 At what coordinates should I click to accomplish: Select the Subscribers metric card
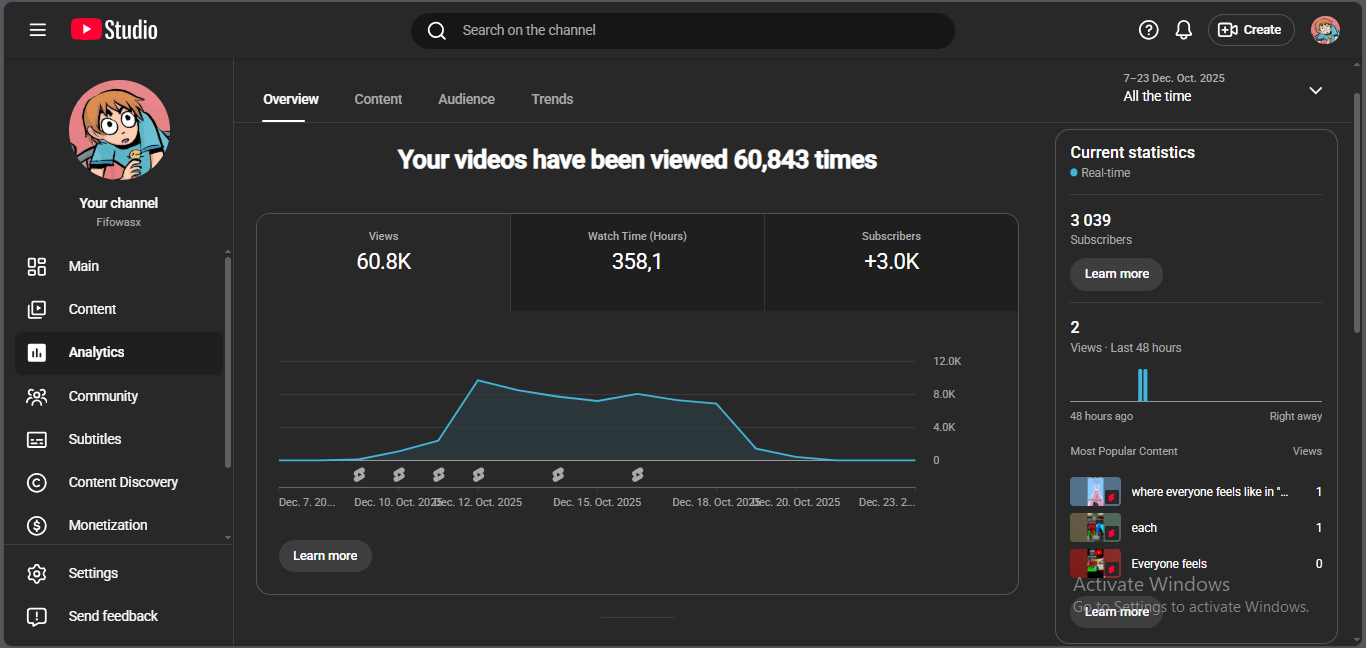[x=890, y=262]
